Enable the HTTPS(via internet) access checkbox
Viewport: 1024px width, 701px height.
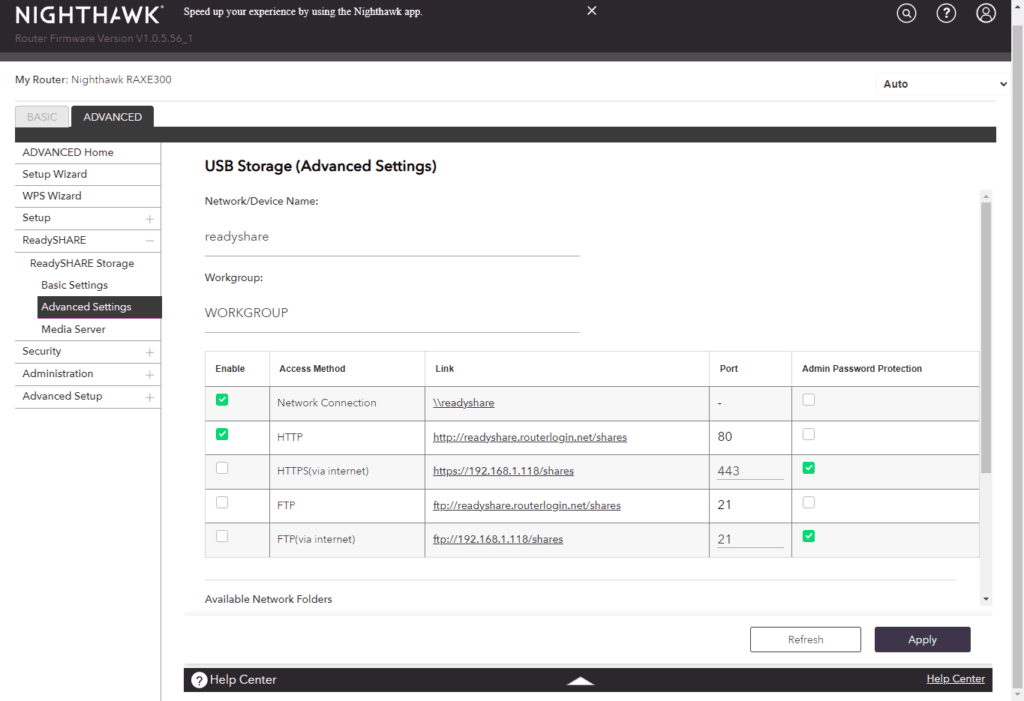(222, 468)
